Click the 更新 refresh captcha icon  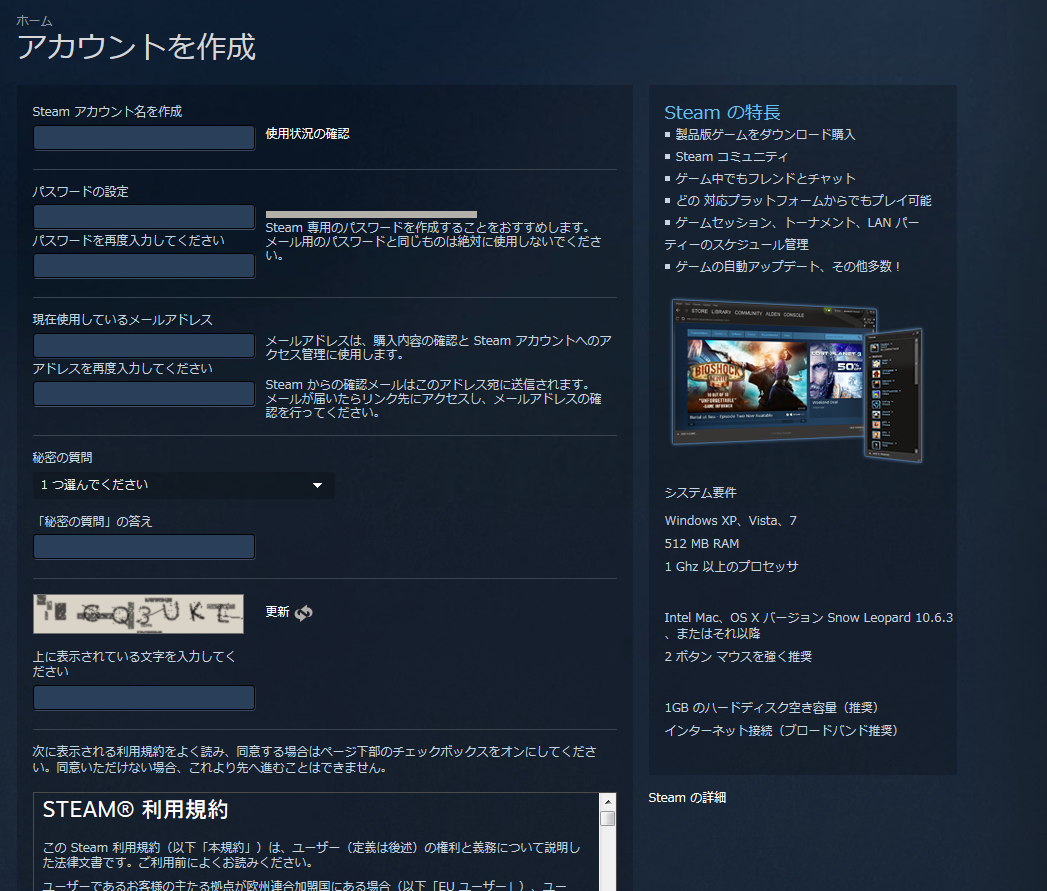[x=304, y=612]
